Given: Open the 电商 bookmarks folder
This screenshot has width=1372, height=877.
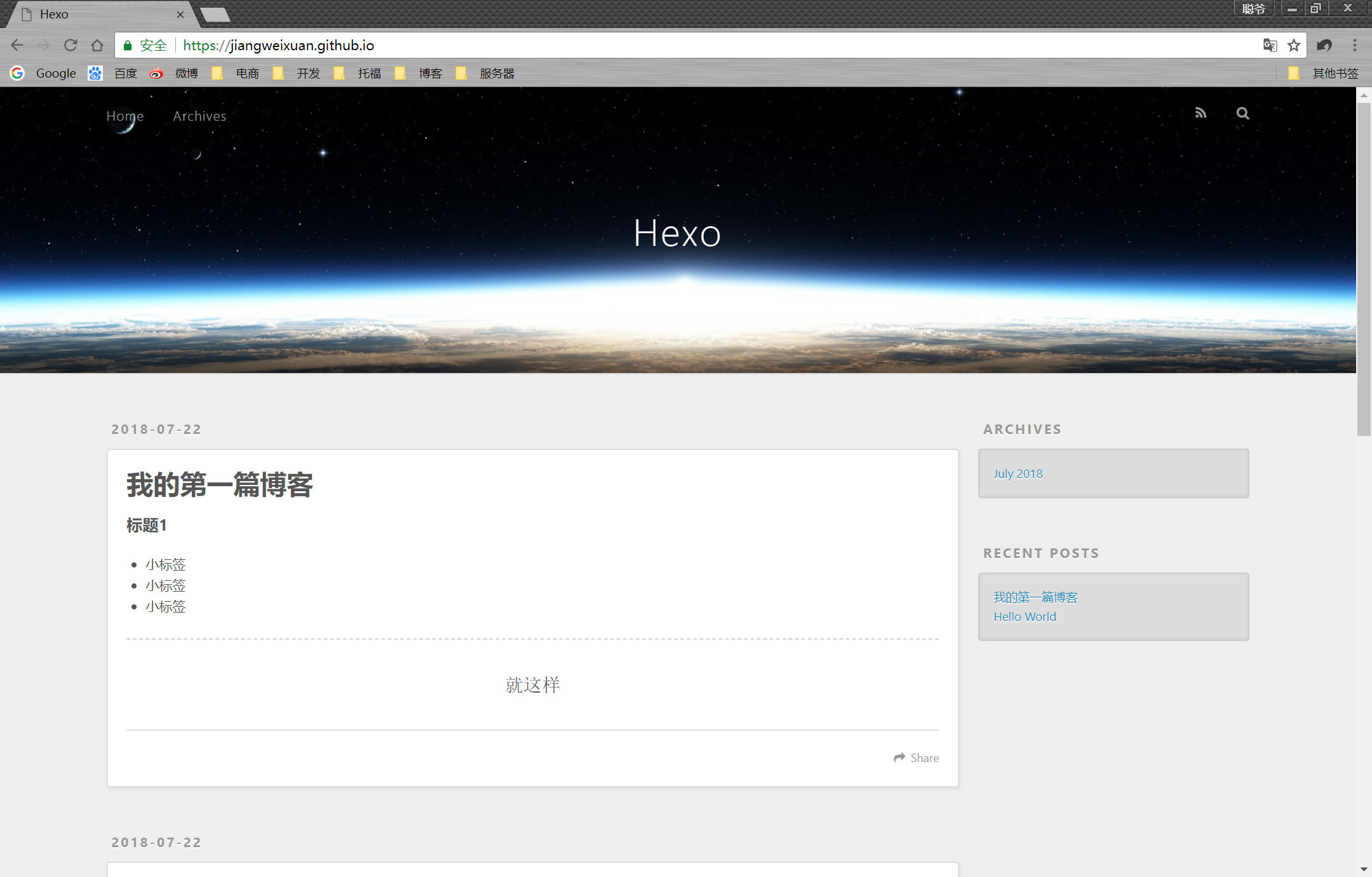Looking at the screenshot, I should (236, 73).
